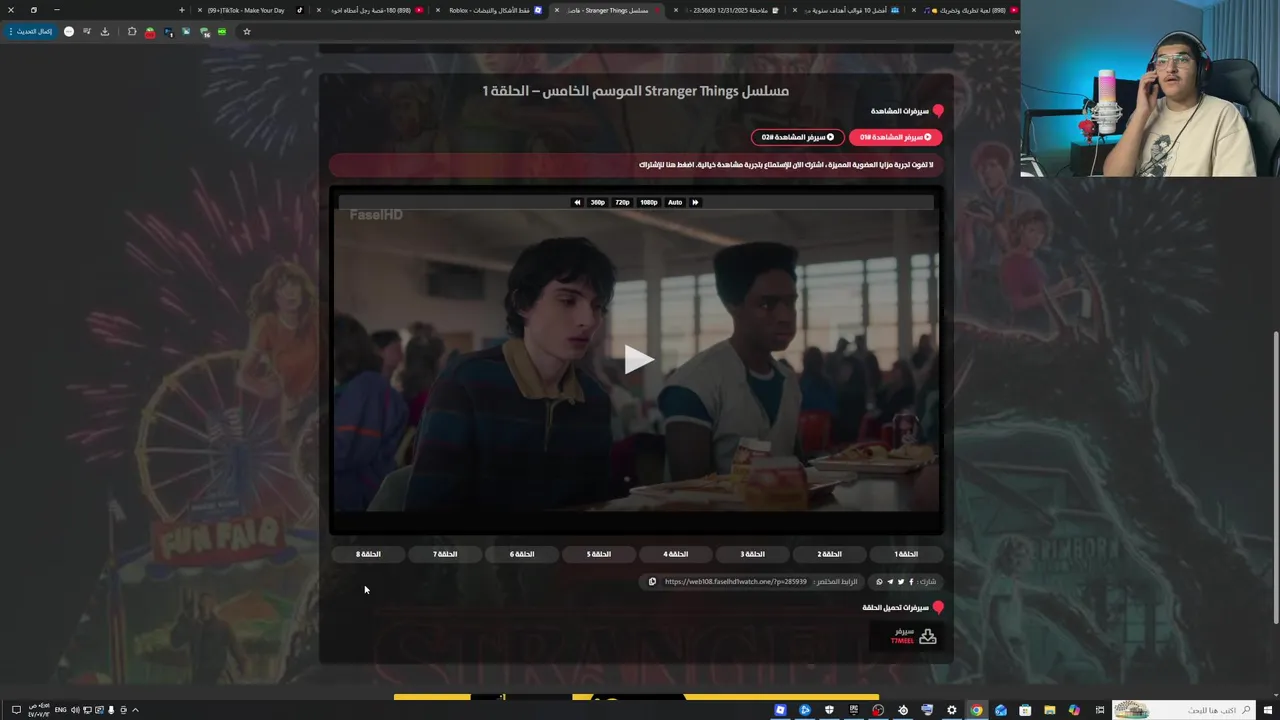
Task: Click the browser update button
Action: coord(31,31)
